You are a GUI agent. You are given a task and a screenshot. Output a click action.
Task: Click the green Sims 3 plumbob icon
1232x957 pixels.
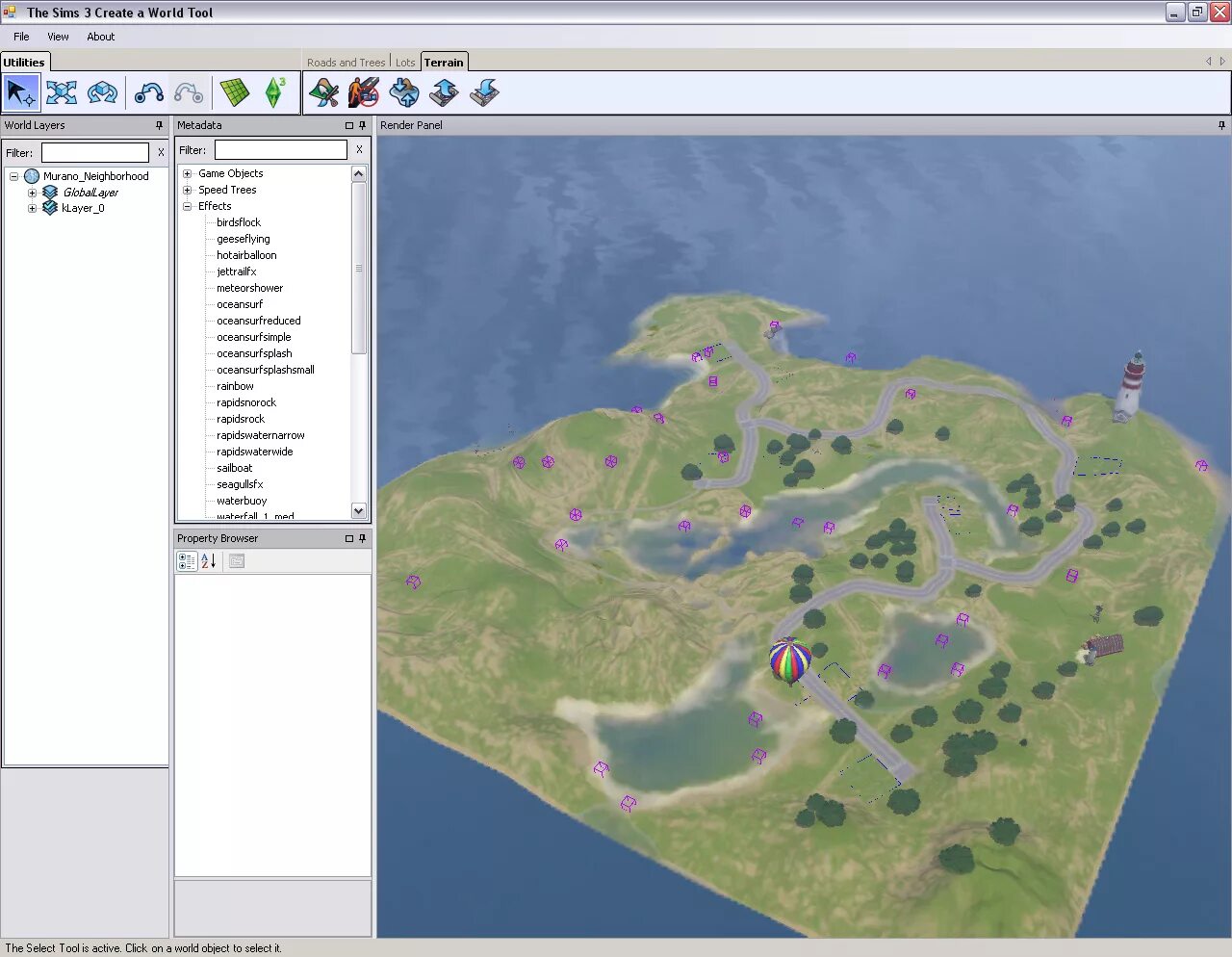[274, 92]
